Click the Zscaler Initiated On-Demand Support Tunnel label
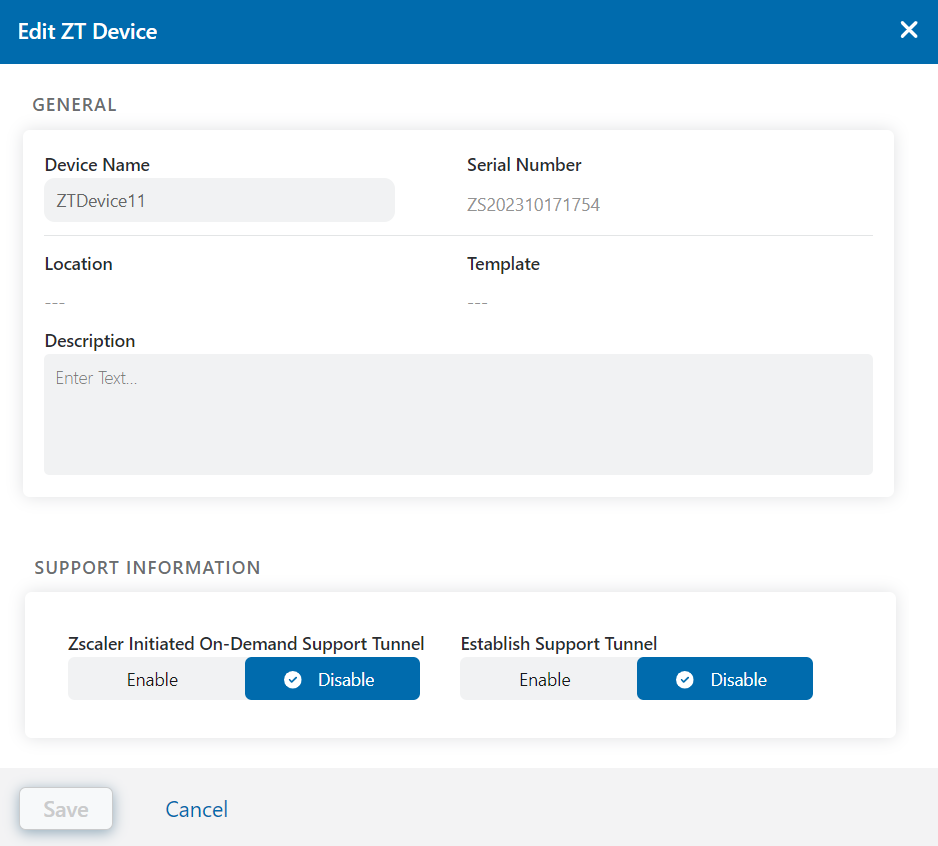The height and width of the screenshot is (846, 938). pos(246,644)
